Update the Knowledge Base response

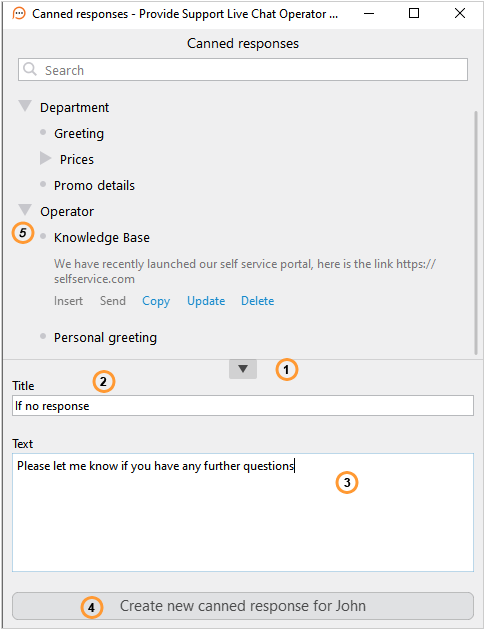click(206, 301)
